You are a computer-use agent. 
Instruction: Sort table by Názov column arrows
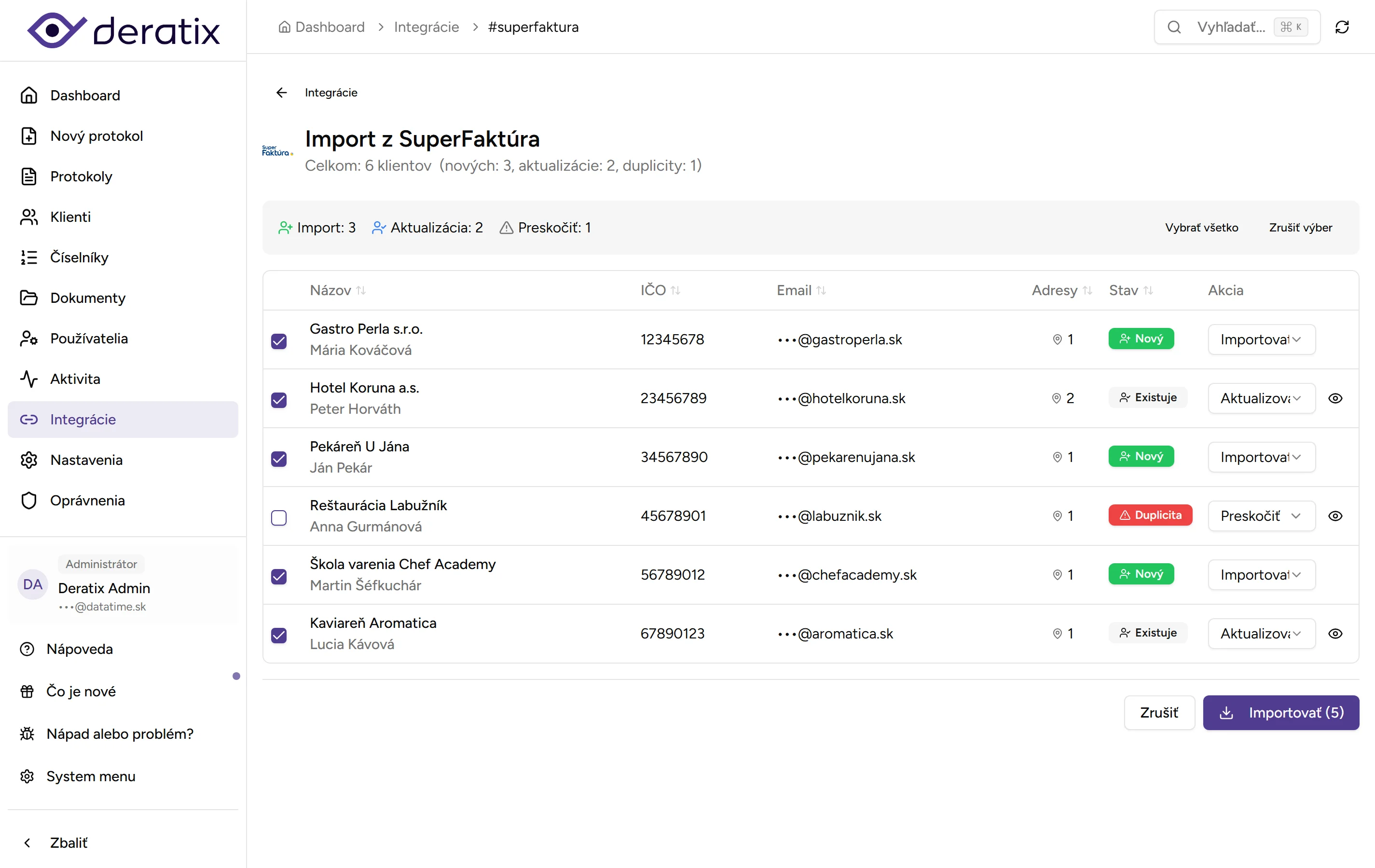361,290
